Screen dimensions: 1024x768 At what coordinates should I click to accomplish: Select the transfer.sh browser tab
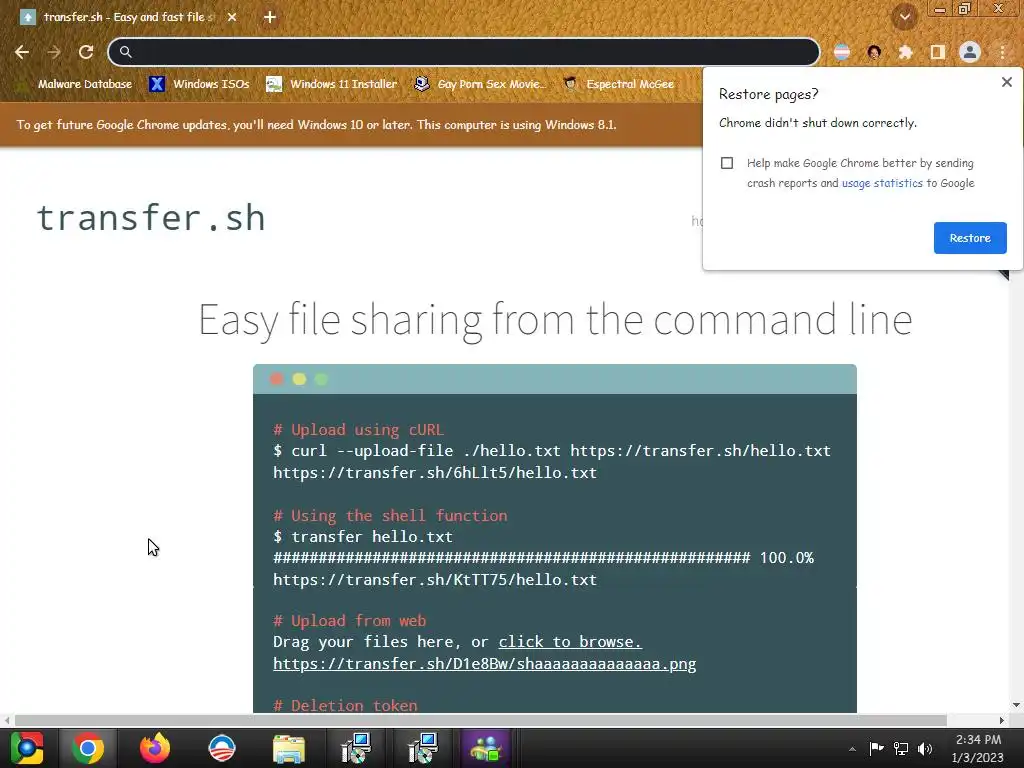pyautogui.click(x=129, y=17)
